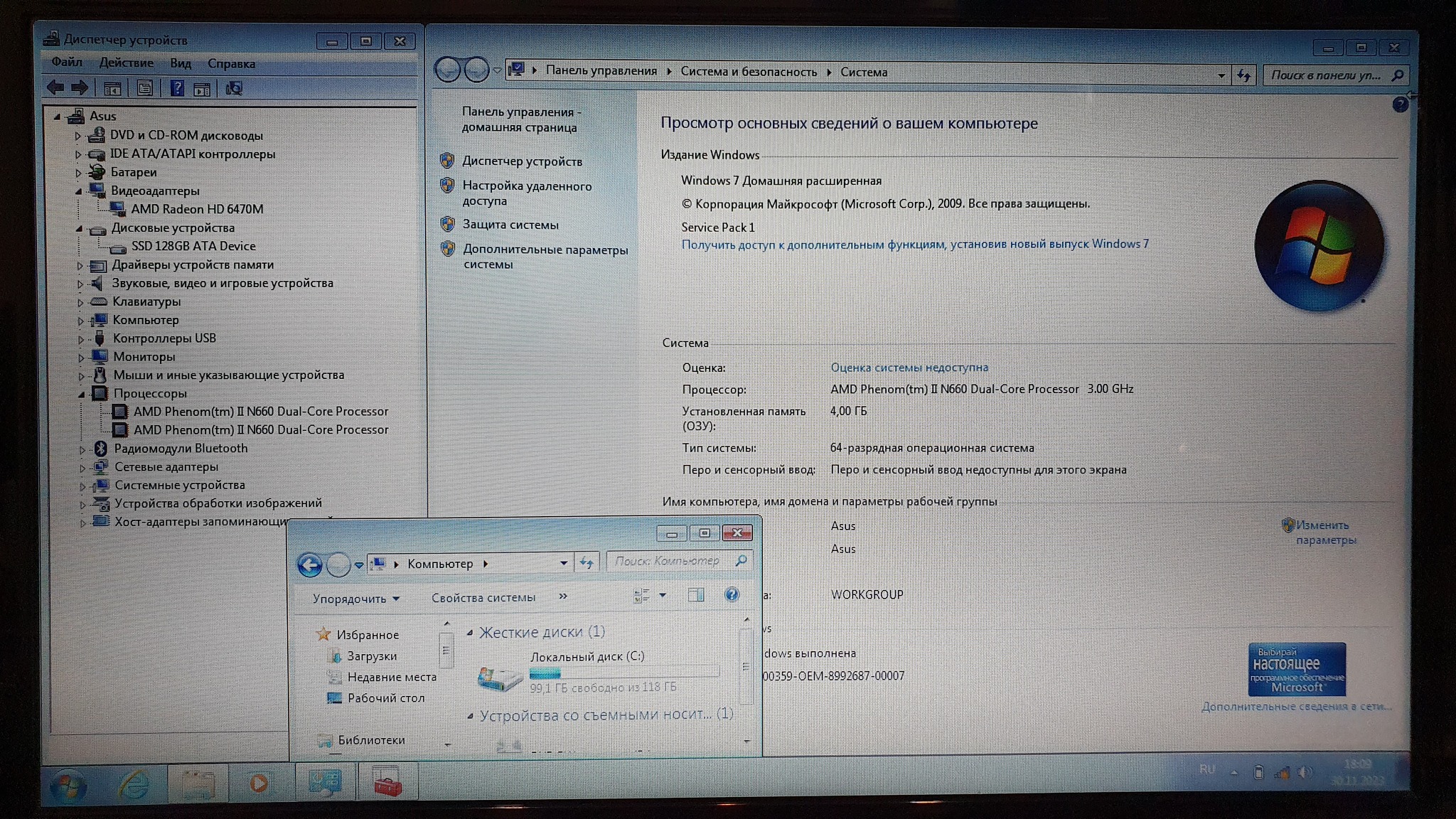Viewport: 1456px width, 819px height.
Task: Collapse the Hard Disks group header
Action: (x=470, y=633)
